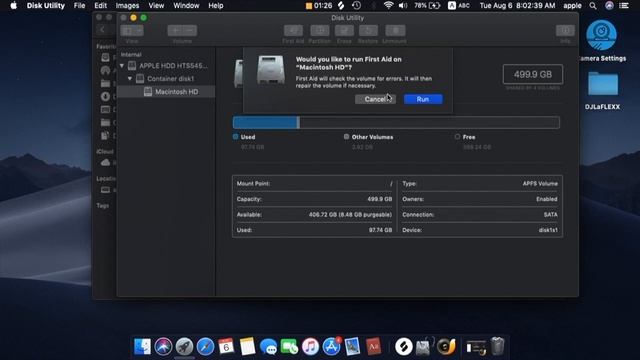
Task: Click the volume speaker menu bar icon
Action: pyautogui.click(x=403, y=6)
